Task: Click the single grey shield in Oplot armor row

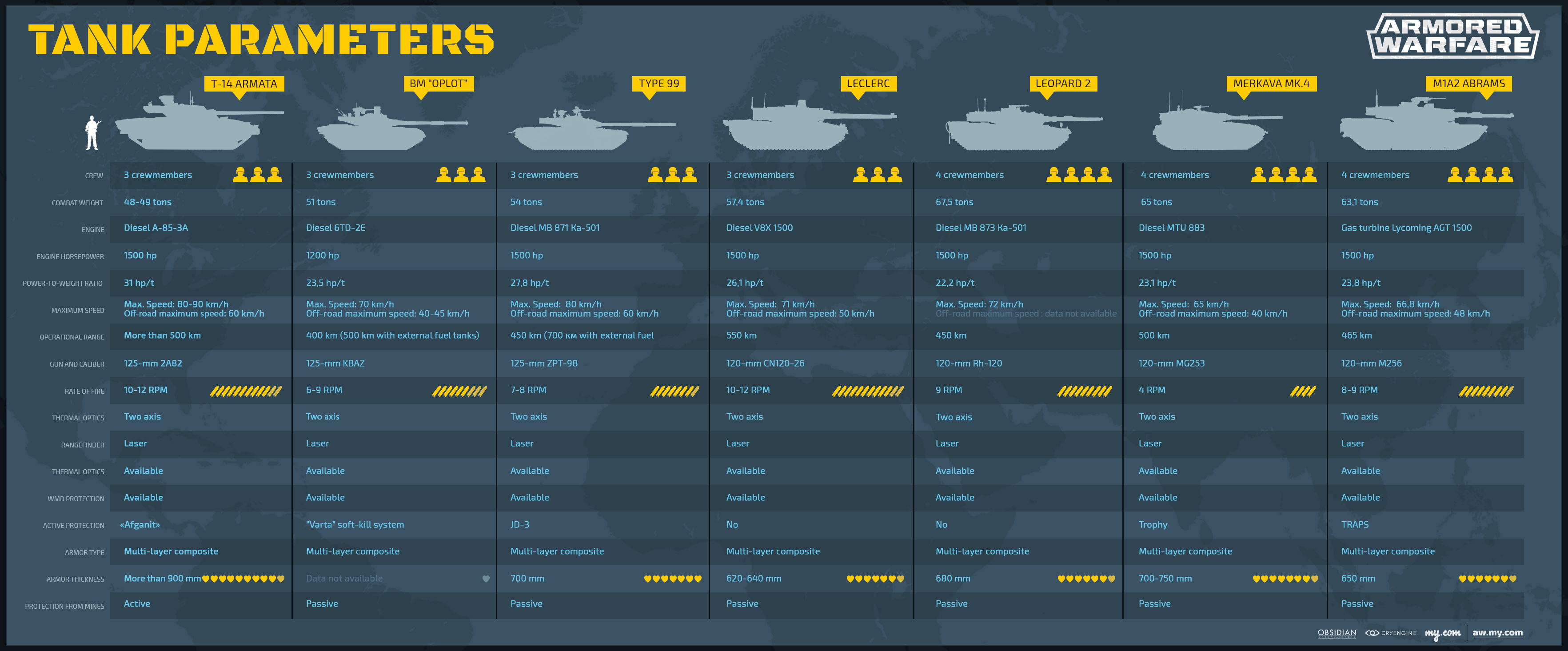Action: coord(486,579)
